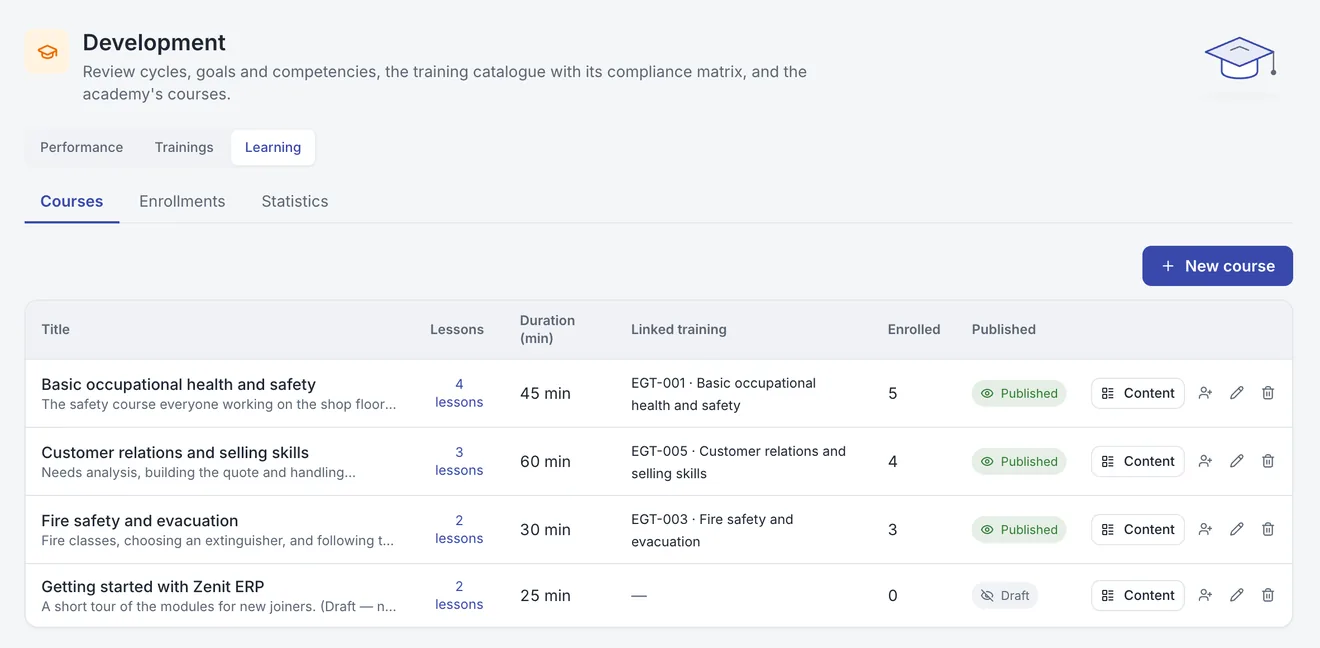
Task: Open the Statistics sub-tab
Action: click(x=295, y=201)
